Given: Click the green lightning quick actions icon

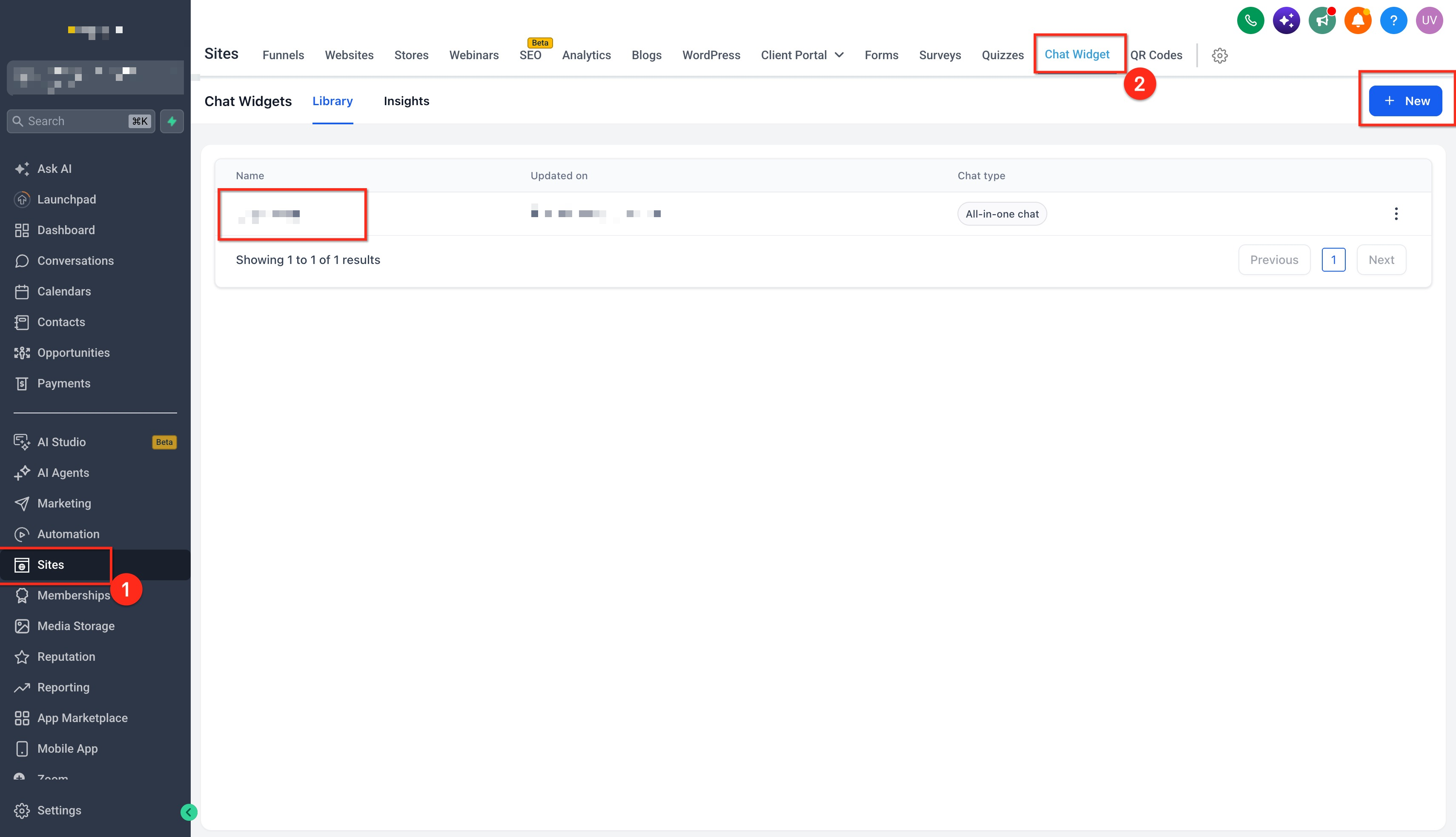Looking at the screenshot, I should pos(172,121).
